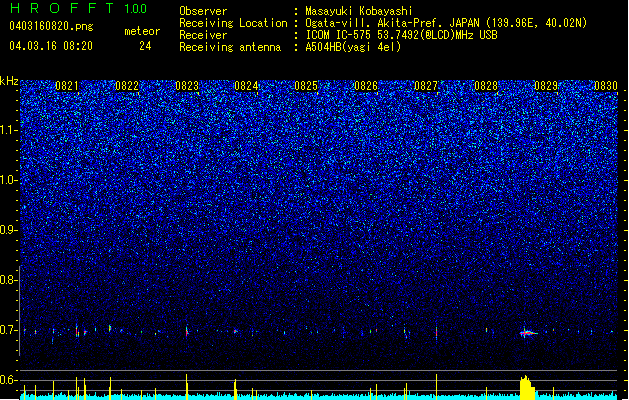Click the 0823 time marker
This screenshot has height=400, width=629.
point(187,86)
